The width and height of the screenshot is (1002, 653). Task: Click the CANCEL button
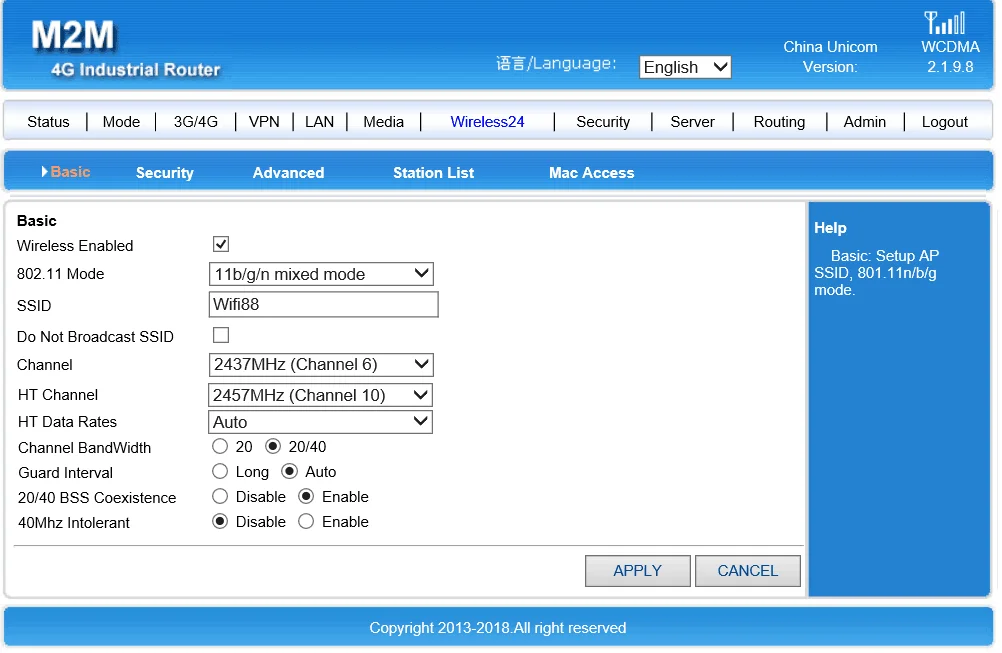pos(747,571)
